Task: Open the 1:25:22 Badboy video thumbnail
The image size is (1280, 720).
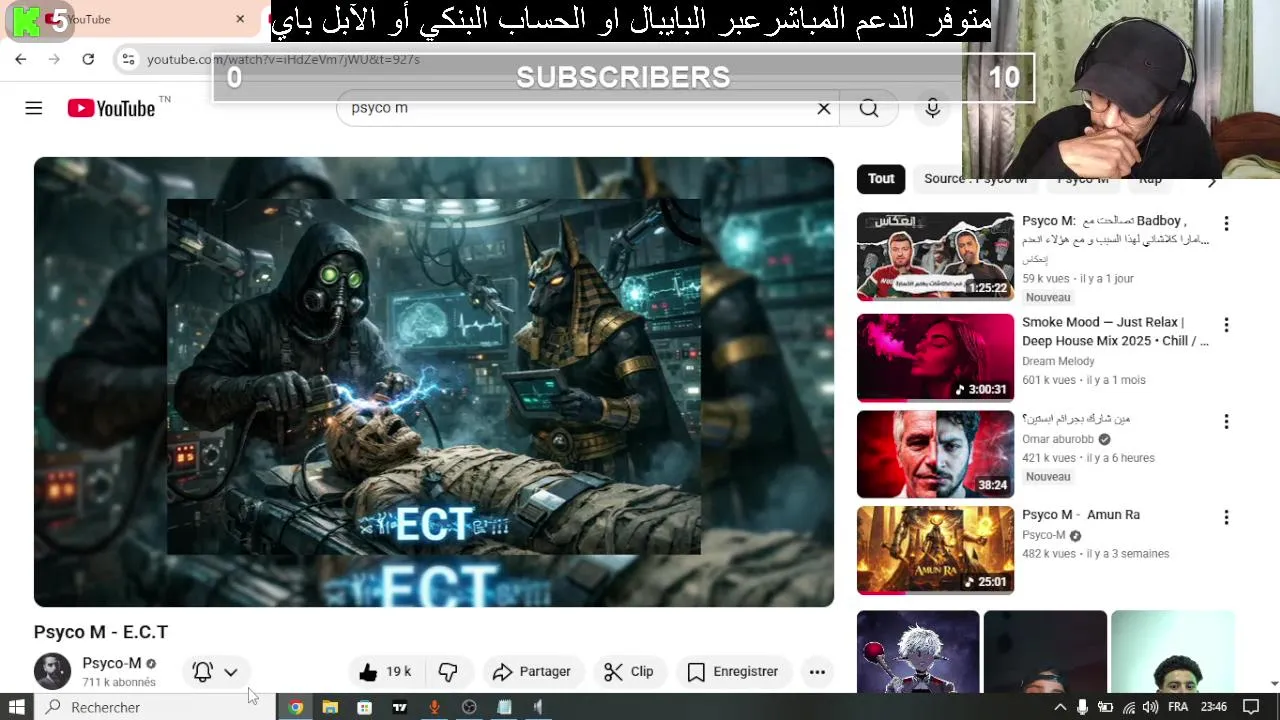Action: pyautogui.click(x=935, y=256)
